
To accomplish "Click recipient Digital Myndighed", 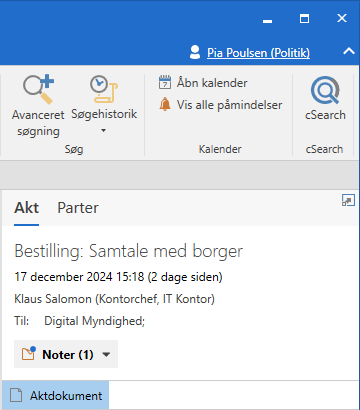I will 94,321.
